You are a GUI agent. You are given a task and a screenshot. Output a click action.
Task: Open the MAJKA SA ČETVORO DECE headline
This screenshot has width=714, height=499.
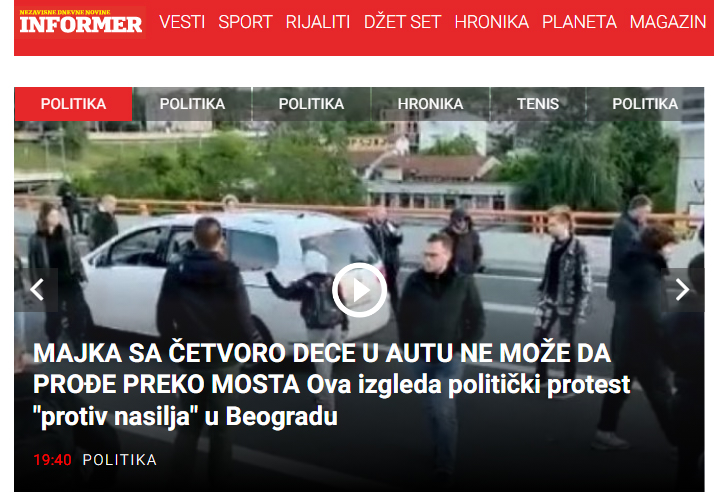[x=332, y=385]
